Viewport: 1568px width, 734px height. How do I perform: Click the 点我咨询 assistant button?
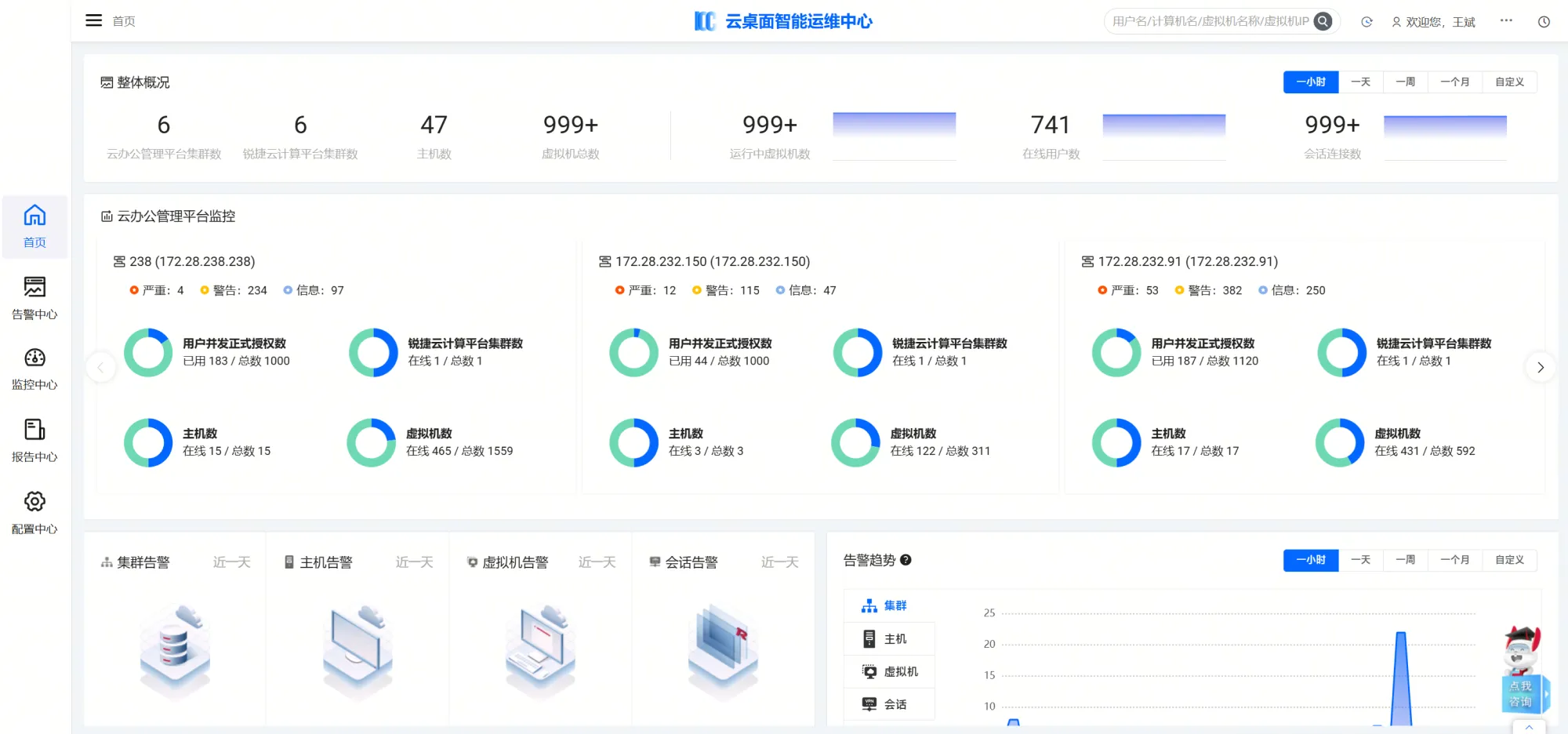(1522, 692)
